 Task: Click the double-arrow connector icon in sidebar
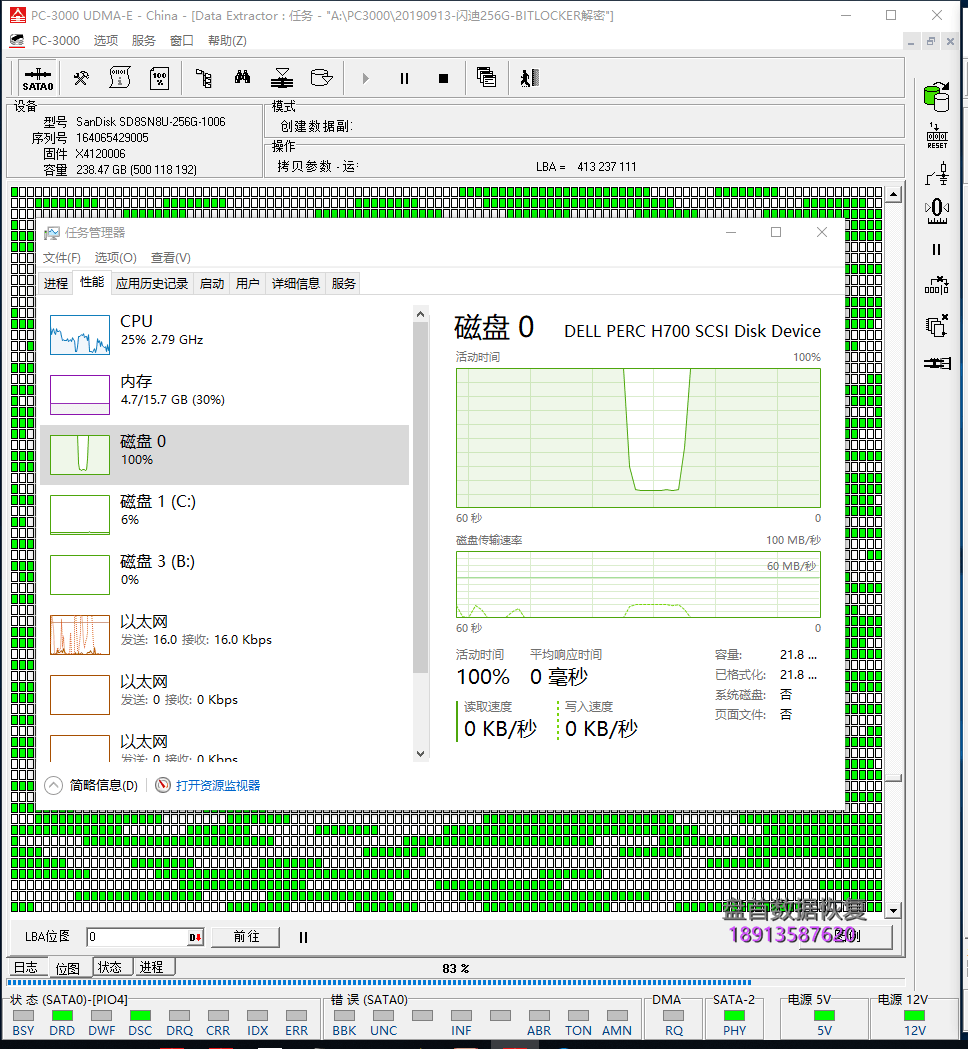coord(937,363)
